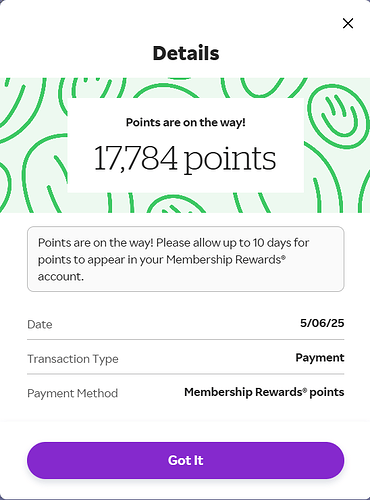Click the Membership Rewards® points payment value
The height and width of the screenshot is (500, 370).
tap(264, 392)
